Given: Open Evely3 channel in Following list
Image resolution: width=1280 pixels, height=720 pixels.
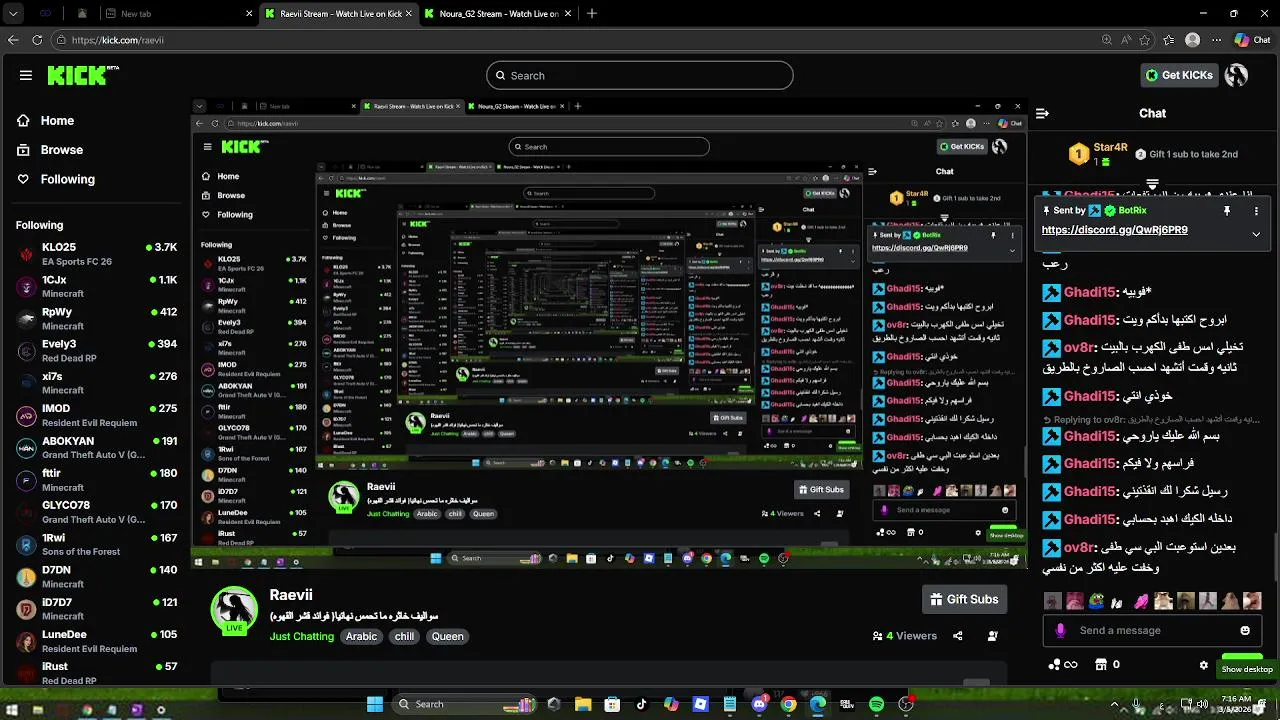Looking at the screenshot, I should (x=97, y=351).
